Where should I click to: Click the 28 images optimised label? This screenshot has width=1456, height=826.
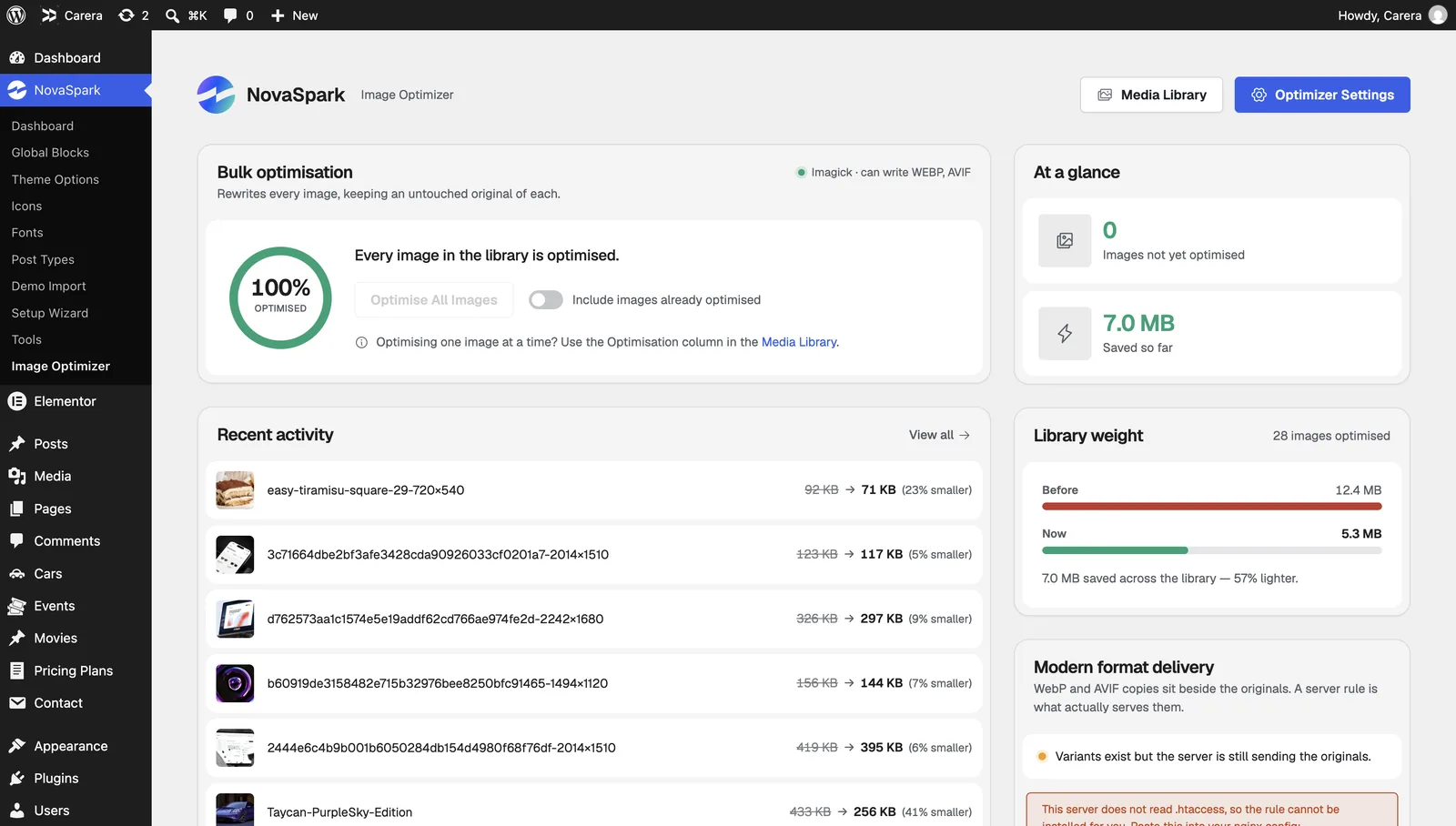click(1331, 436)
